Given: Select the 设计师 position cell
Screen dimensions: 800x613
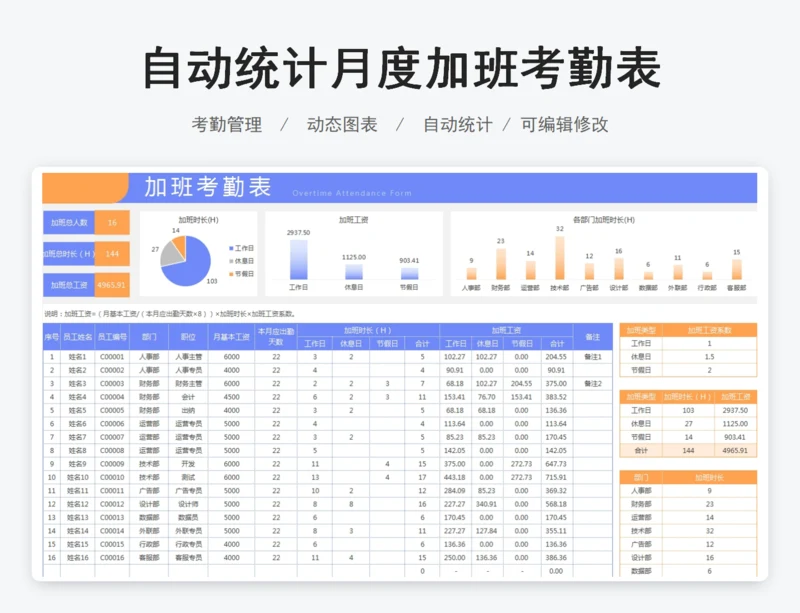Looking at the screenshot, I should (188, 504).
